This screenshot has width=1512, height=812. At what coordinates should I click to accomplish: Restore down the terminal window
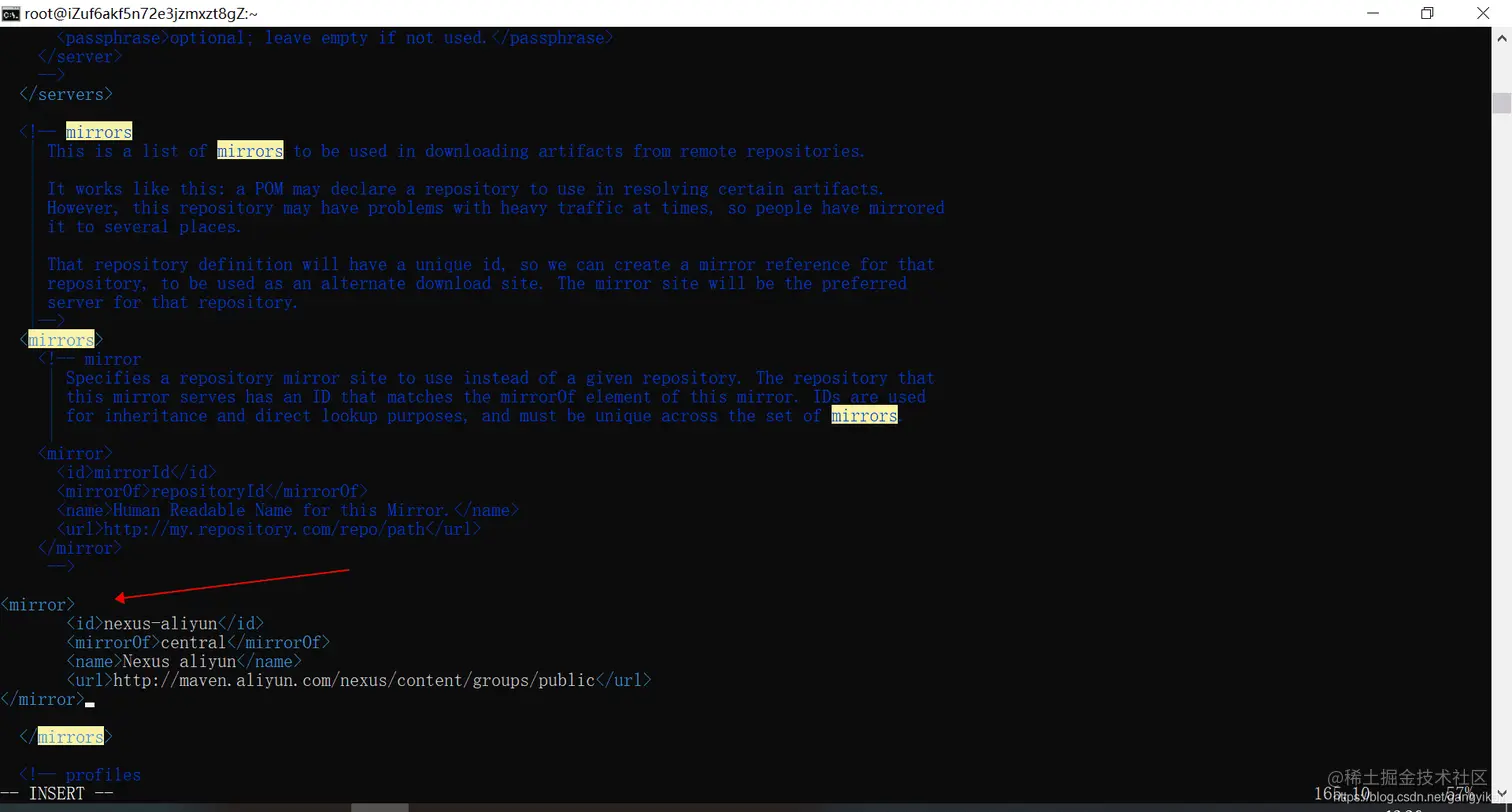click(1427, 13)
